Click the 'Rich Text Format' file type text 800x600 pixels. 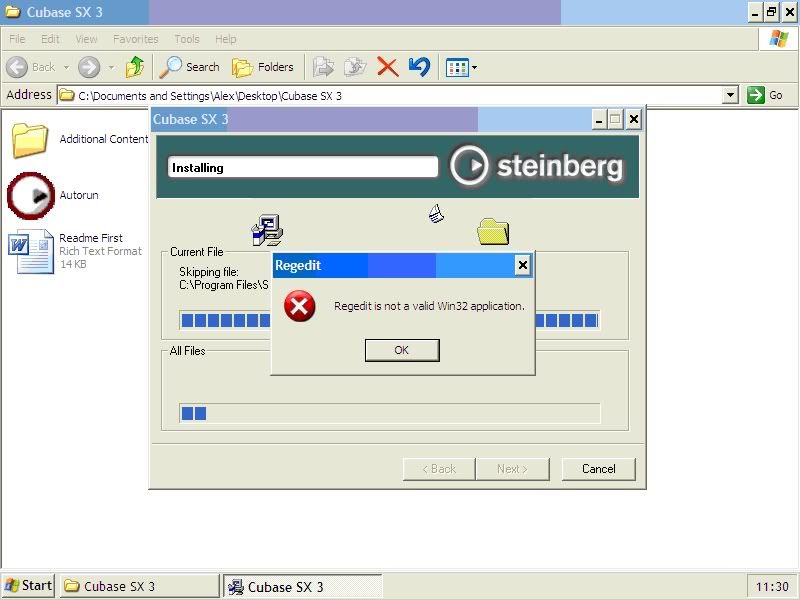point(101,251)
